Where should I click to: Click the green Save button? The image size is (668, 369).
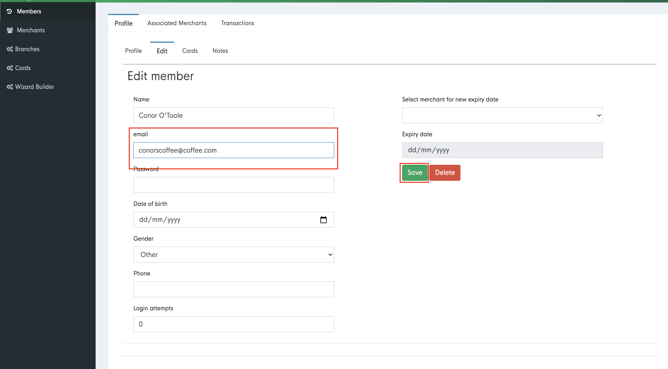(x=415, y=173)
